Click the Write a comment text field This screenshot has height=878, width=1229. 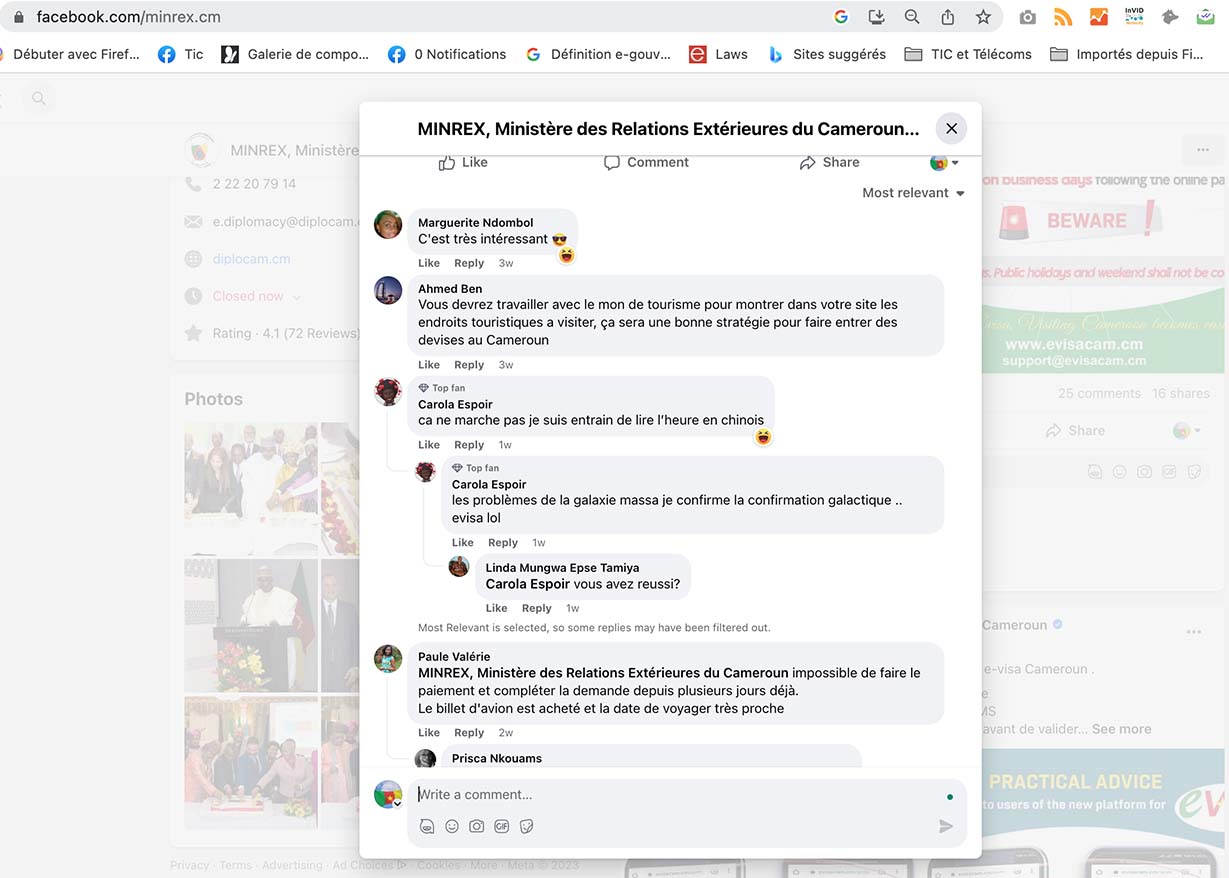click(670, 795)
